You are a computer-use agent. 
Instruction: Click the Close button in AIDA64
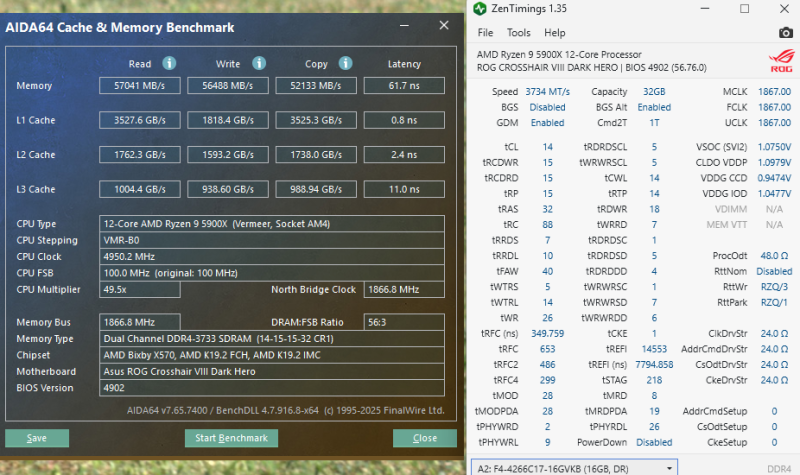[424, 438]
